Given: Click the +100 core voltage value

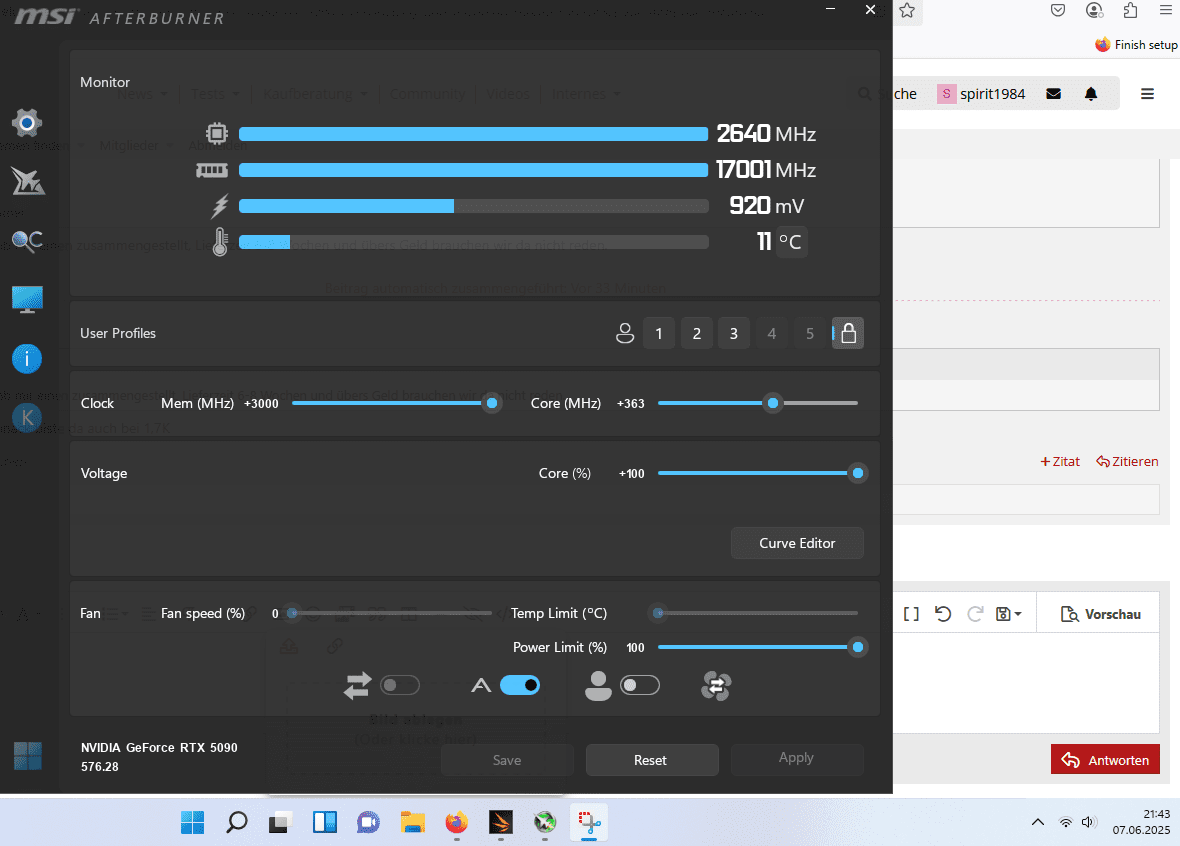Looking at the screenshot, I should pyautogui.click(x=631, y=474).
